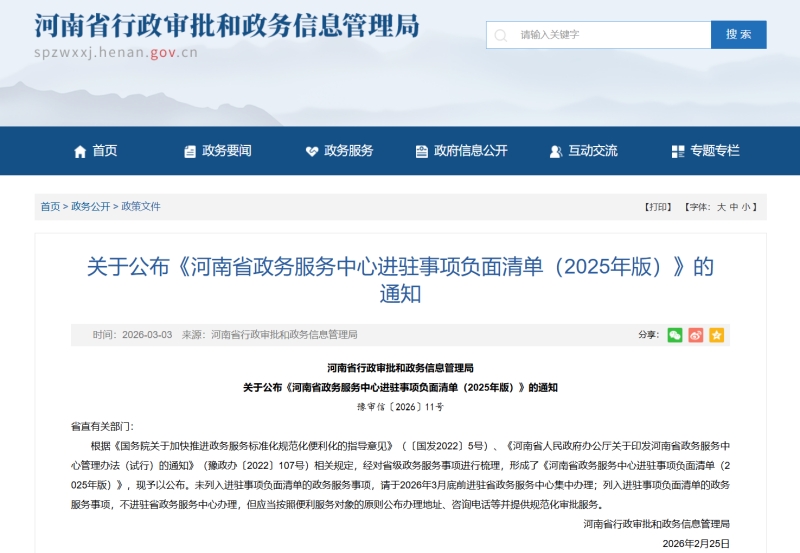The height and width of the screenshot is (553, 800).
Task: Share article via Weibo icon
Action: tap(696, 335)
